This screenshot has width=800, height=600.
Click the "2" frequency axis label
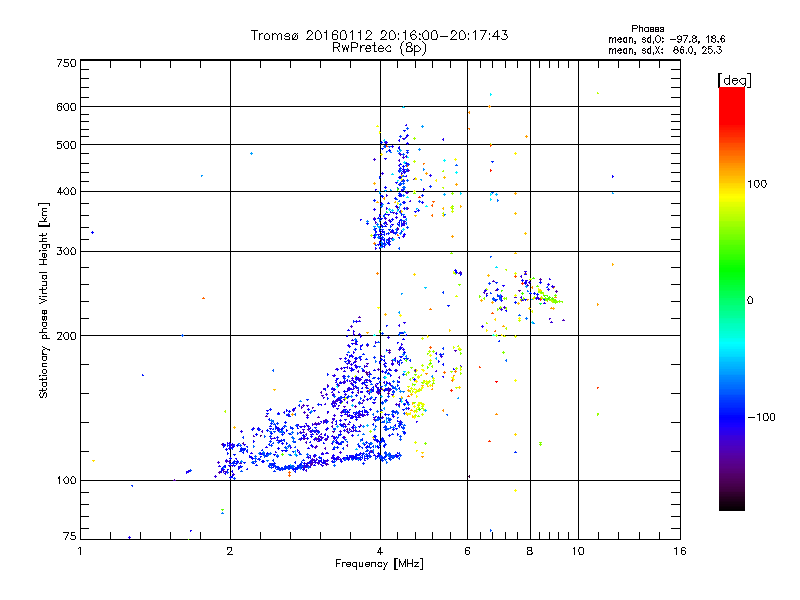coord(230,551)
